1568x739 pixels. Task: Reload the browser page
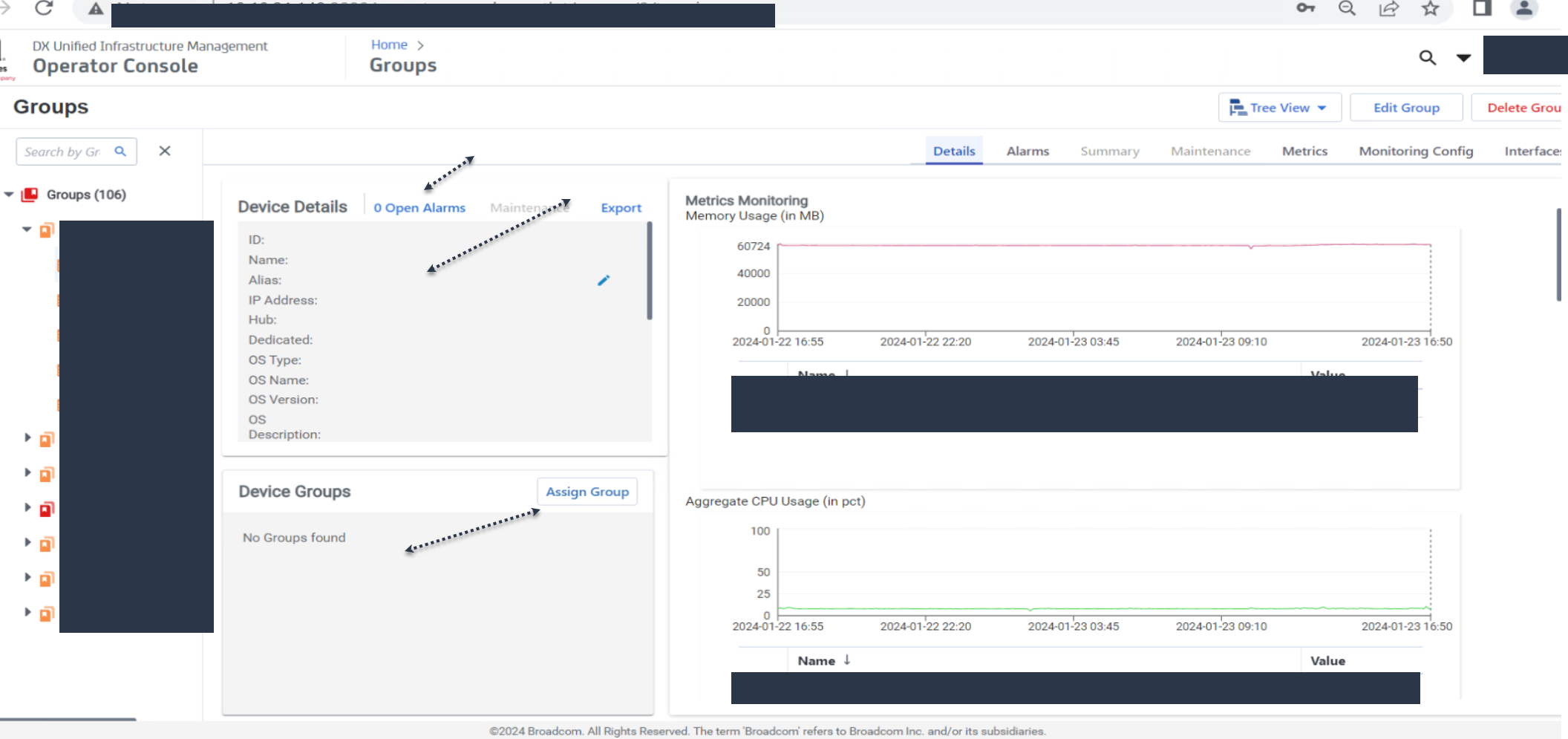(44, 8)
